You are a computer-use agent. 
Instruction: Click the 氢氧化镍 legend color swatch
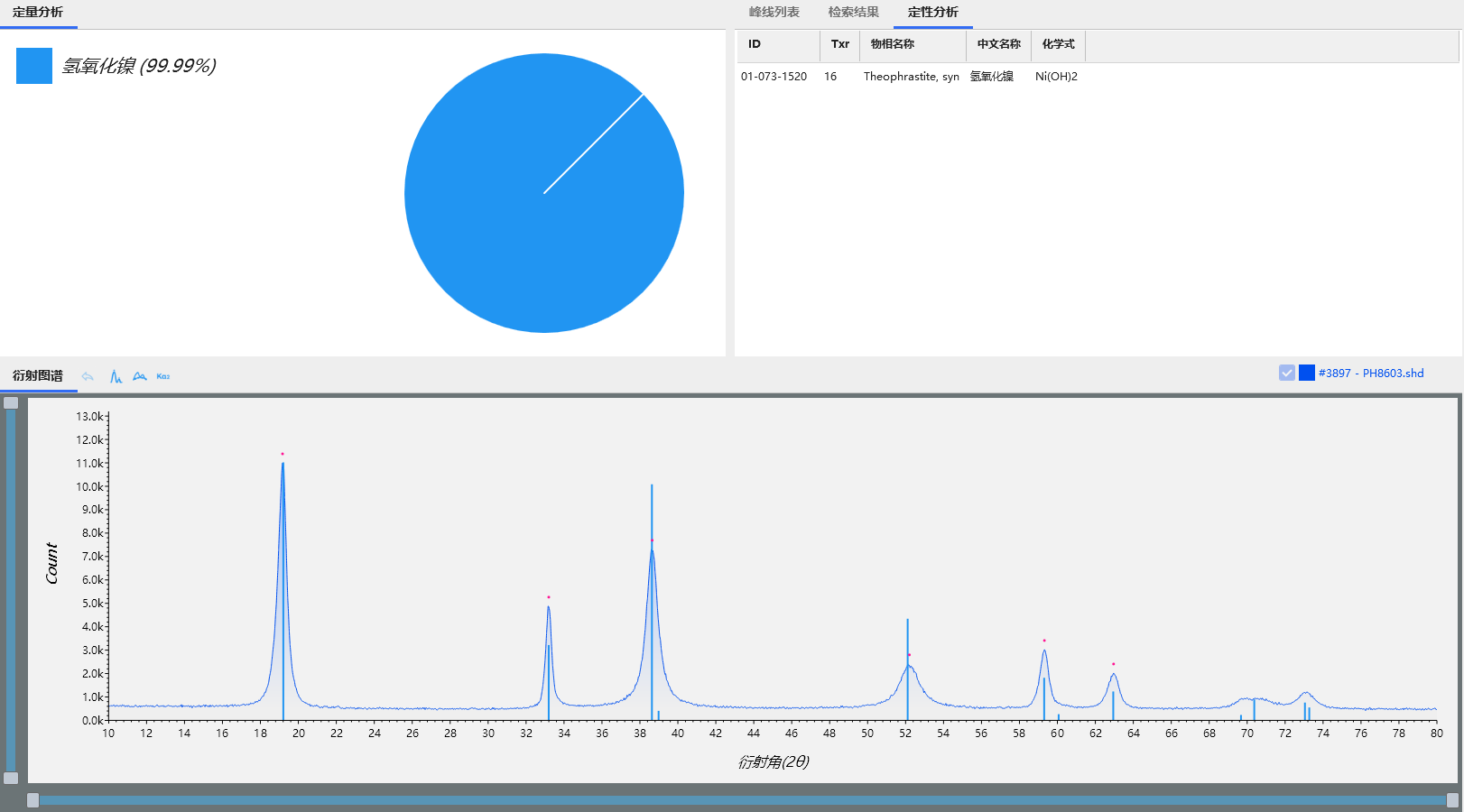pyautogui.click(x=34, y=66)
